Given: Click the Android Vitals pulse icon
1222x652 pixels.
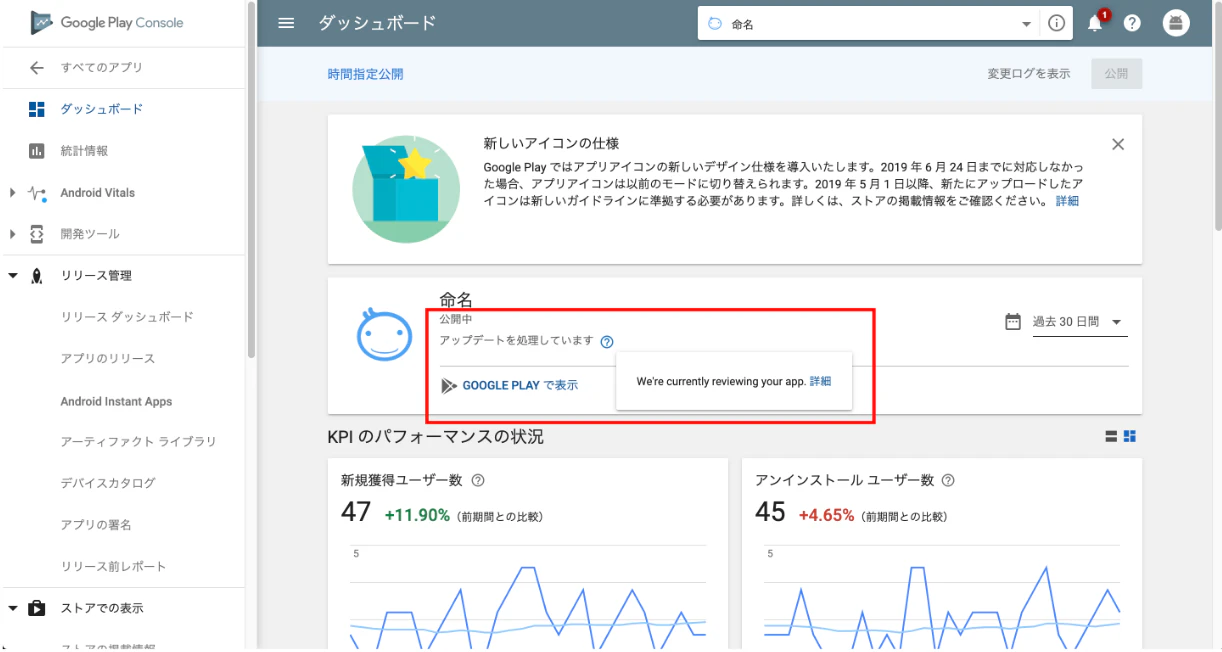Looking at the screenshot, I should point(37,193).
